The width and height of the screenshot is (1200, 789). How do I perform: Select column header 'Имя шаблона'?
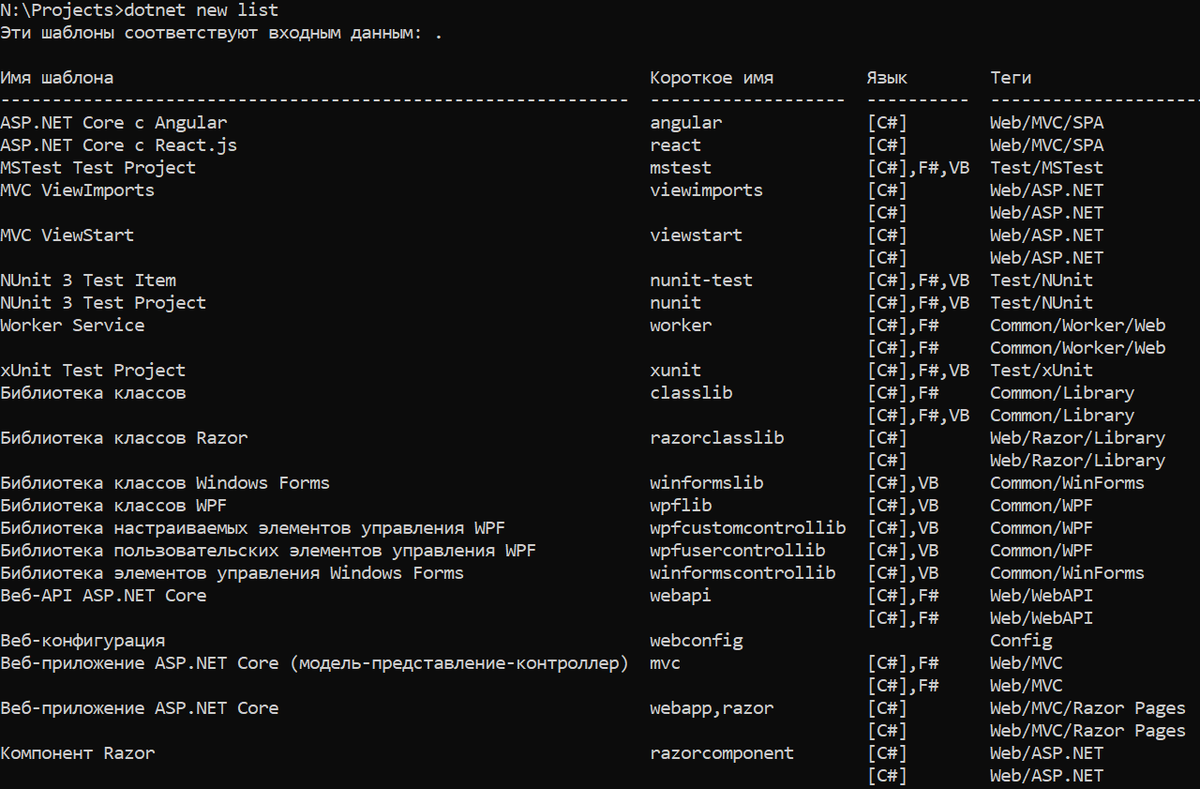(57, 78)
